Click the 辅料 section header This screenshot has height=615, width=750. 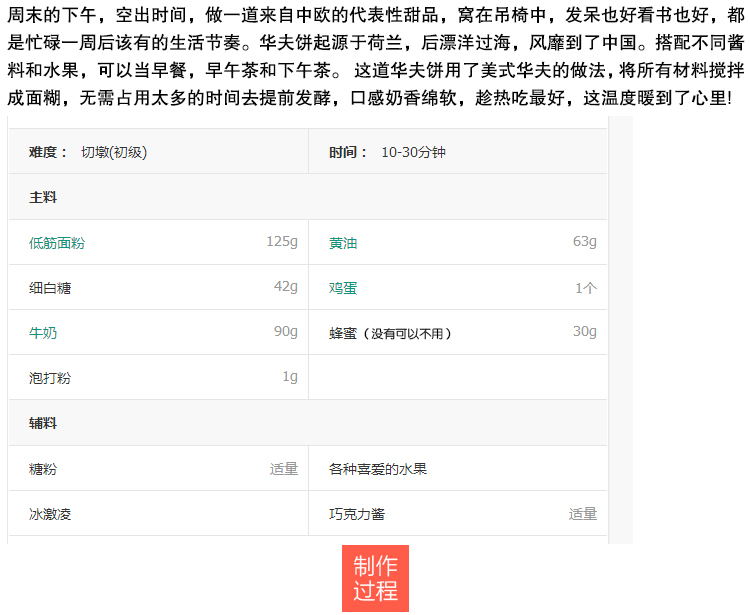(308, 423)
